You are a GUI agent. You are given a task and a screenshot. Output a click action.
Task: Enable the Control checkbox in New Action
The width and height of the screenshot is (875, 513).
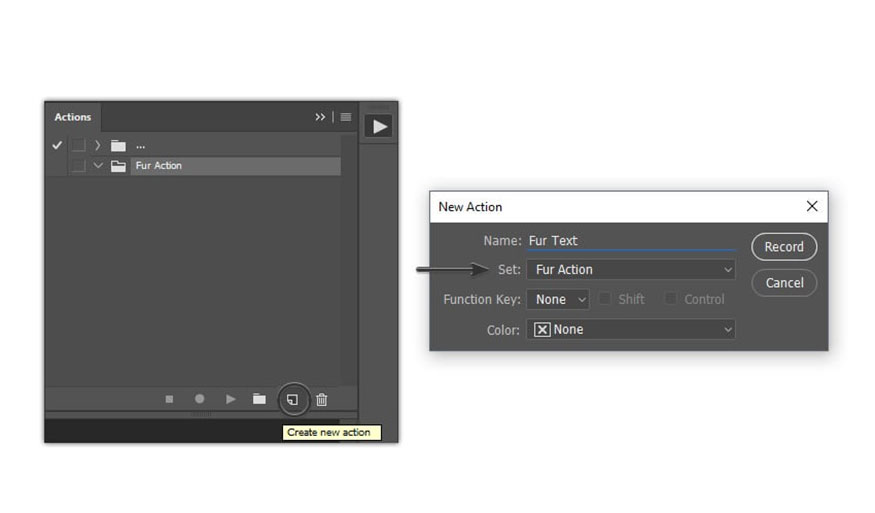pyautogui.click(x=671, y=299)
